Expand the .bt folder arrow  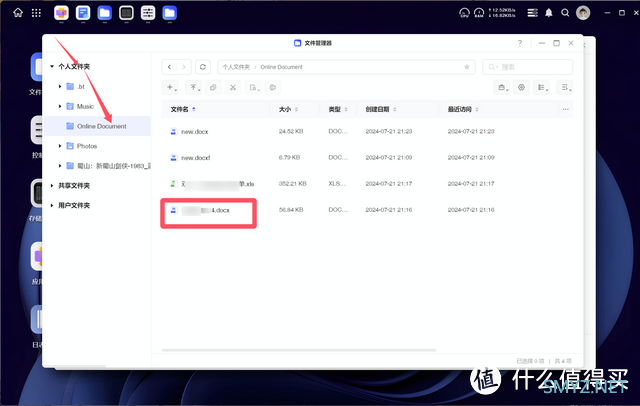point(60,87)
